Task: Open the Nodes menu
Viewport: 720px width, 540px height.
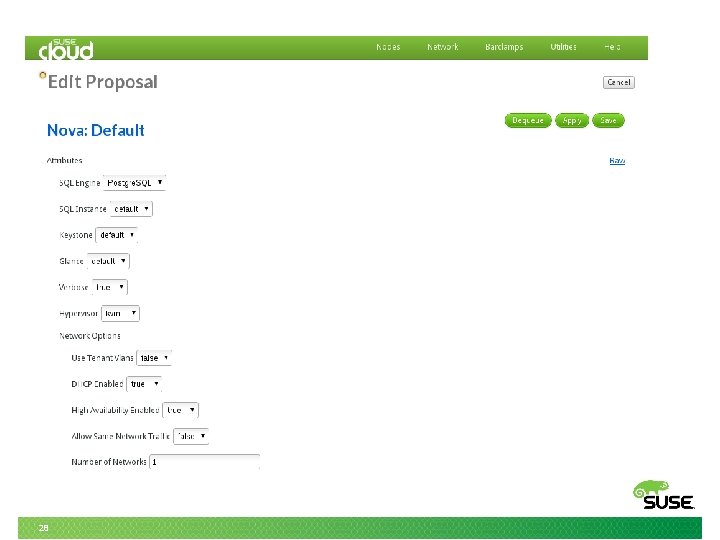Action: tap(388, 47)
